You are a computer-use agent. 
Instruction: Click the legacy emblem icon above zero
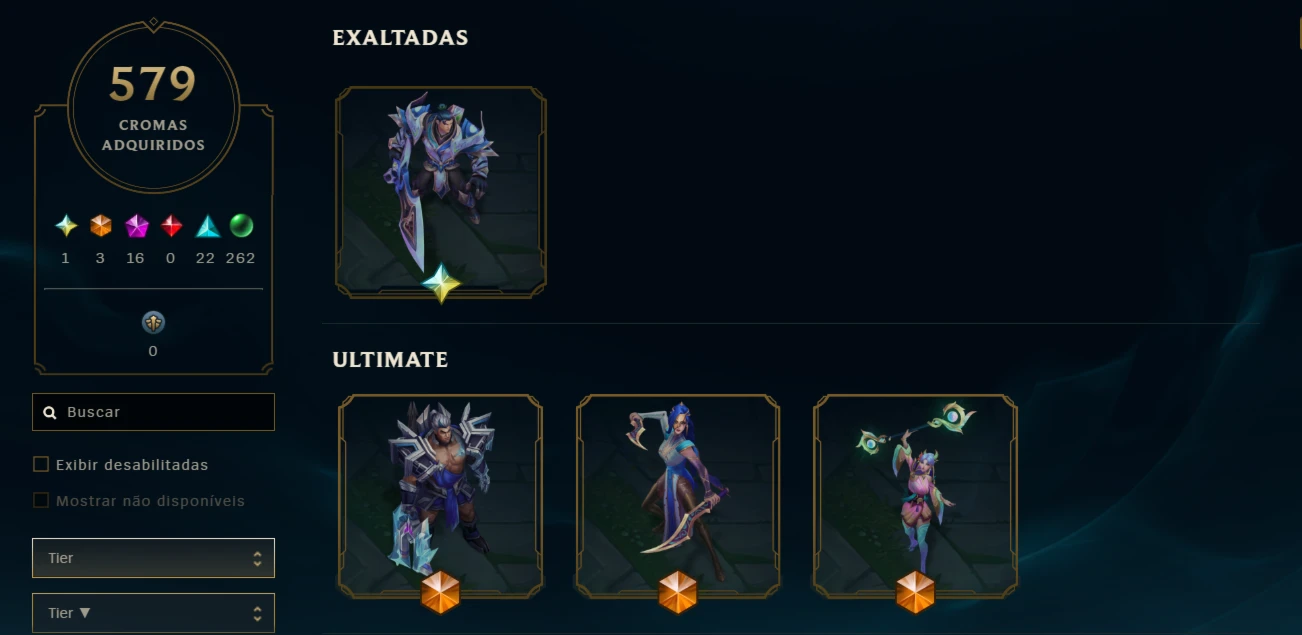pyautogui.click(x=153, y=322)
